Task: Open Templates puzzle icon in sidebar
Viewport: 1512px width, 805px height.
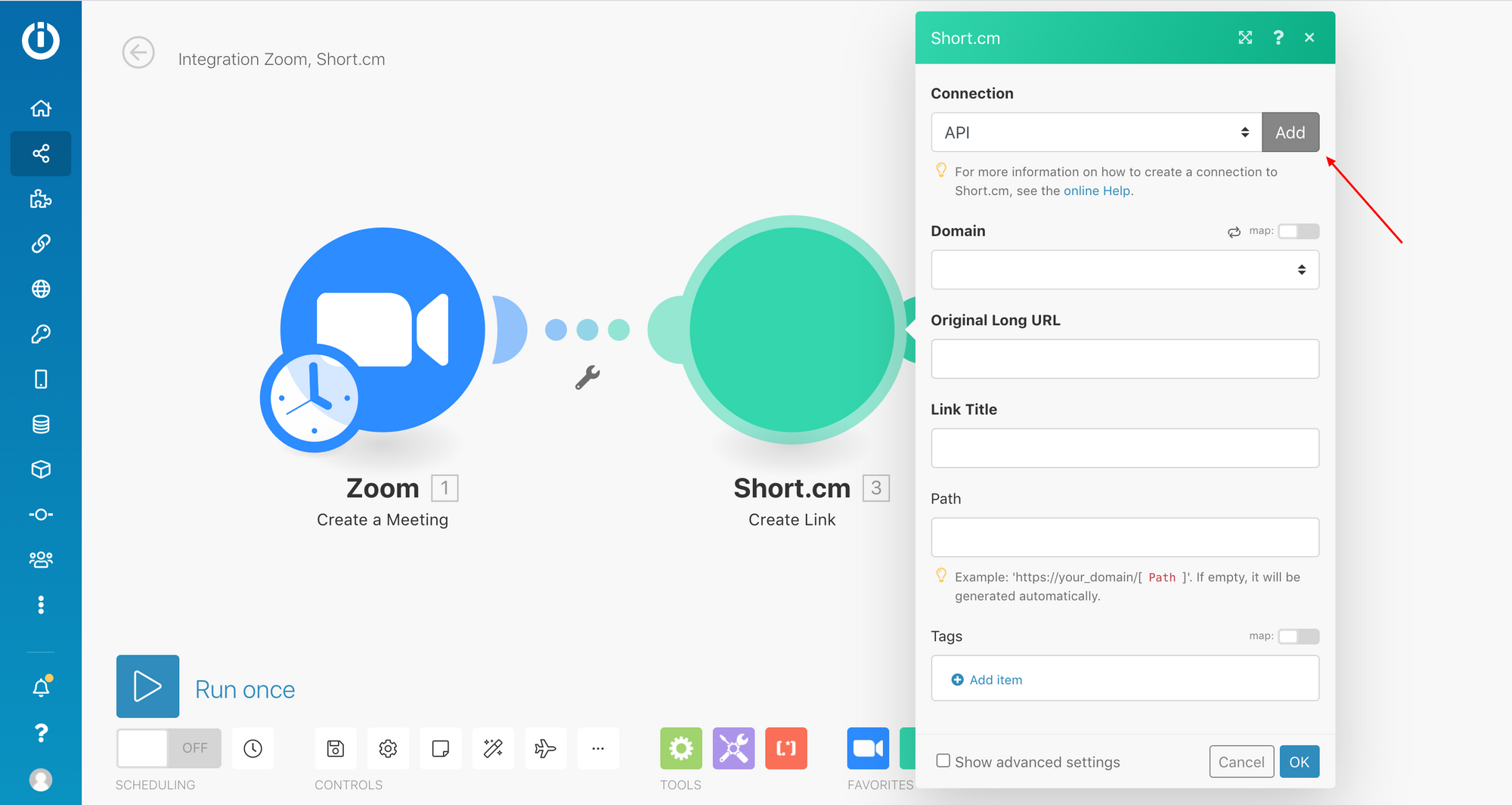Action: [41, 199]
